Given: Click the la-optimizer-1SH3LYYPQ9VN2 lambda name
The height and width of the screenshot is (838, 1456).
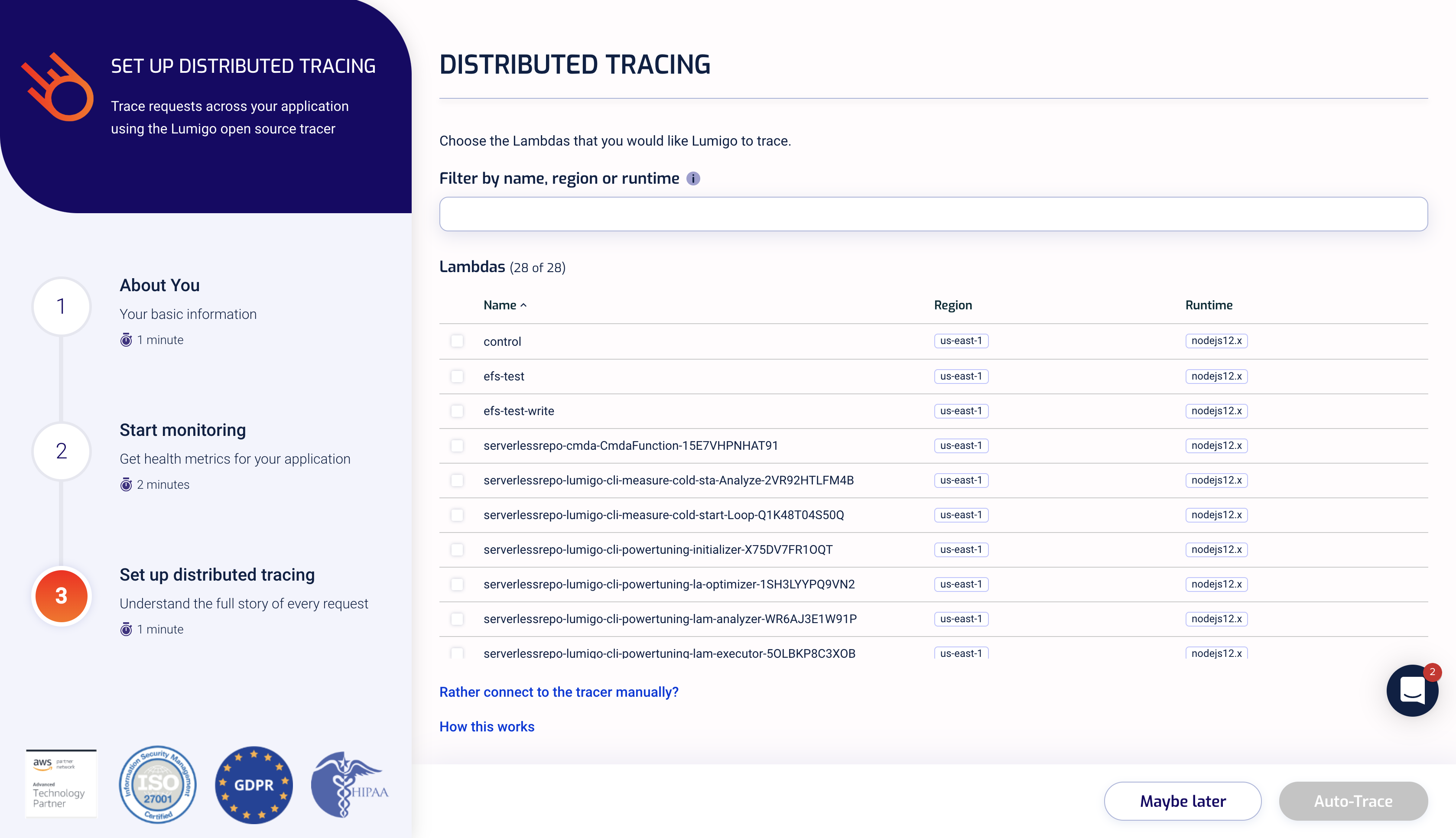Looking at the screenshot, I should (x=669, y=584).
